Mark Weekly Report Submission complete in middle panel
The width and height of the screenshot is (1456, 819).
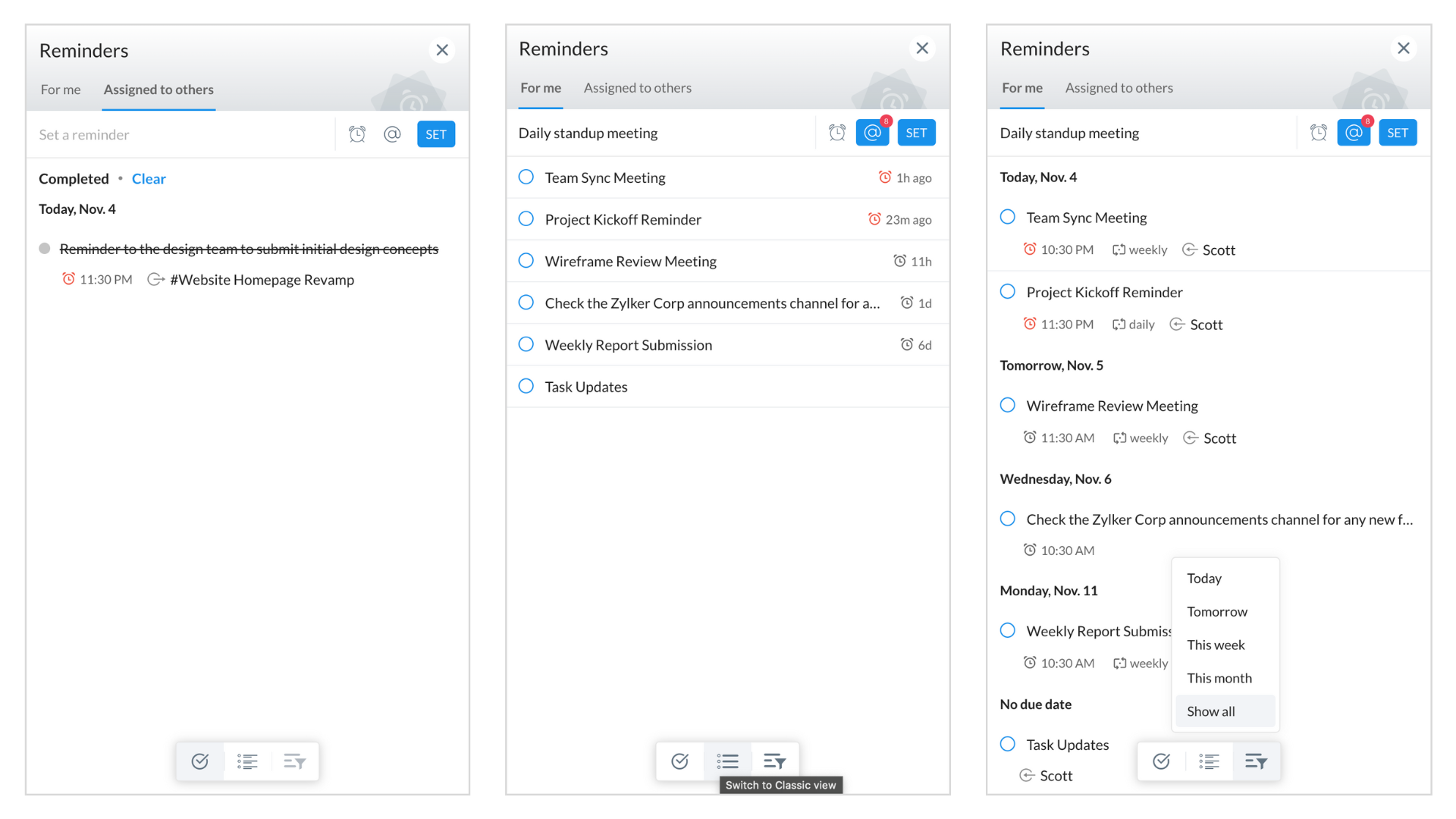click(x=526, y=344)
